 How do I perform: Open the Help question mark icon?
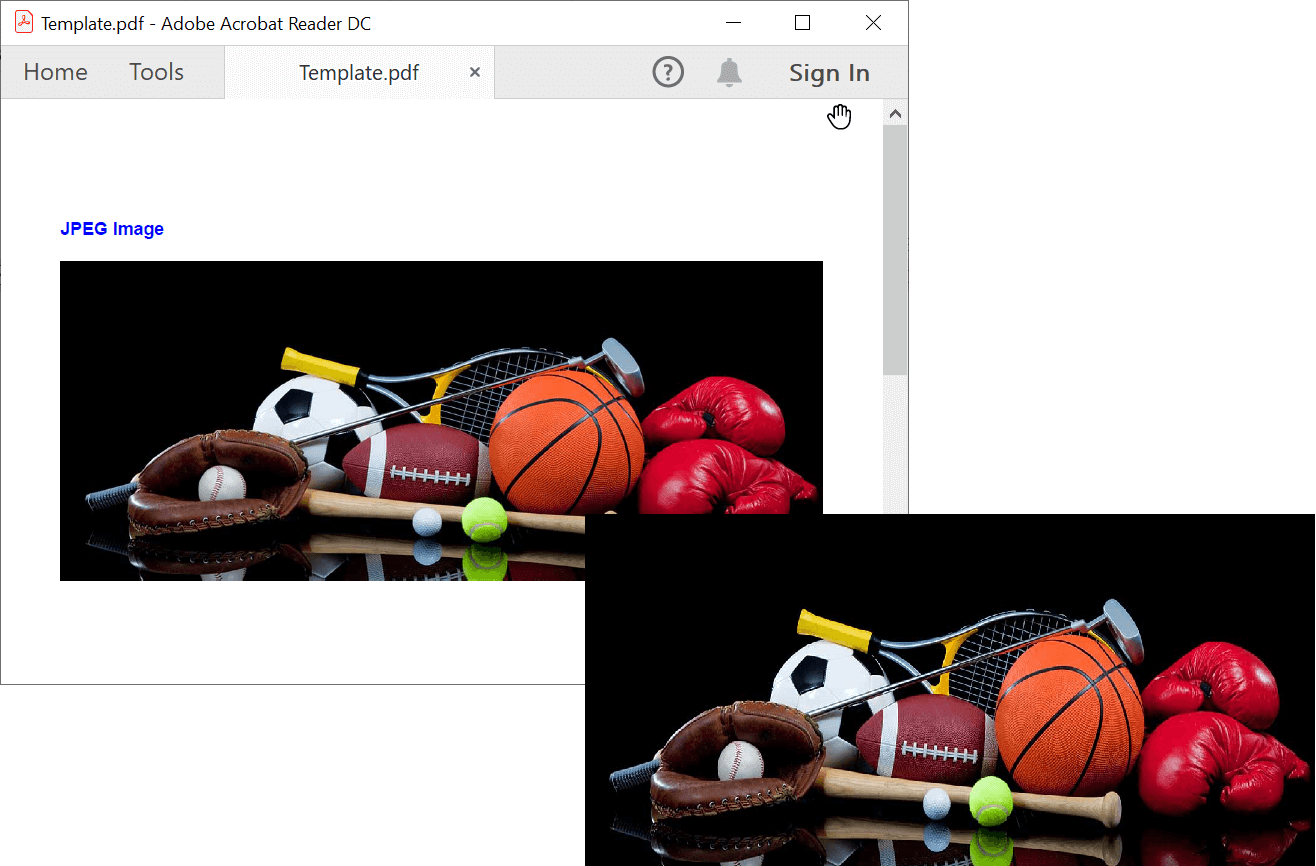pyautogui.click(x=667, y=72)
